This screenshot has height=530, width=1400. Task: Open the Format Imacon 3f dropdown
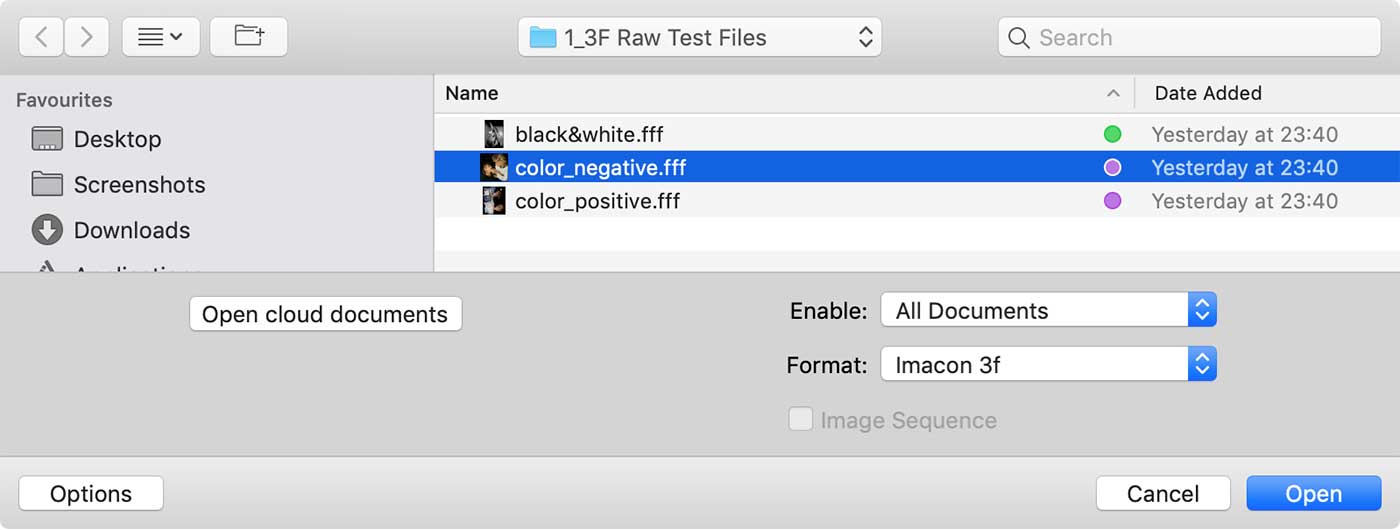1048,365
